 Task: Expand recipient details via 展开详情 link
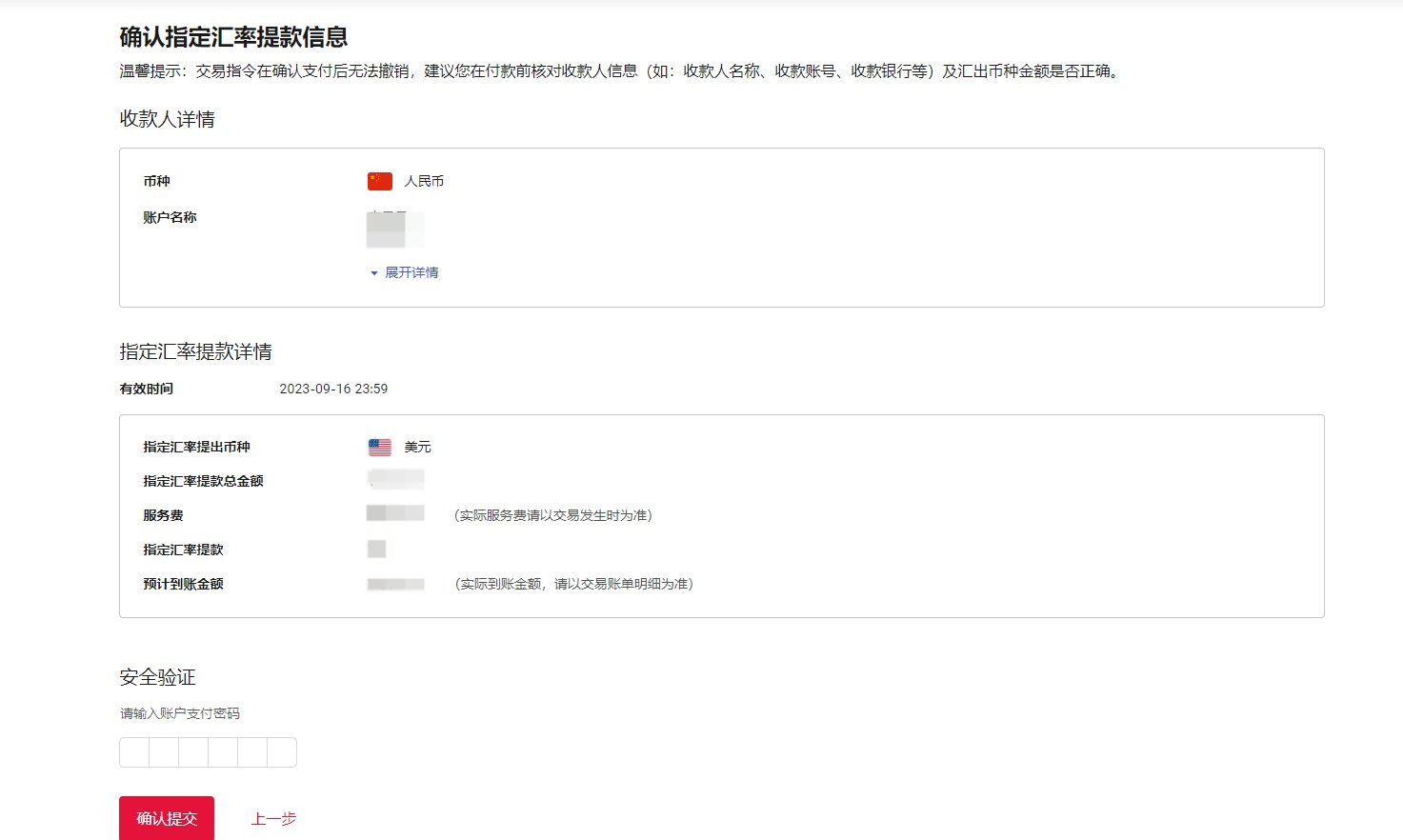(x=411, y=273)
